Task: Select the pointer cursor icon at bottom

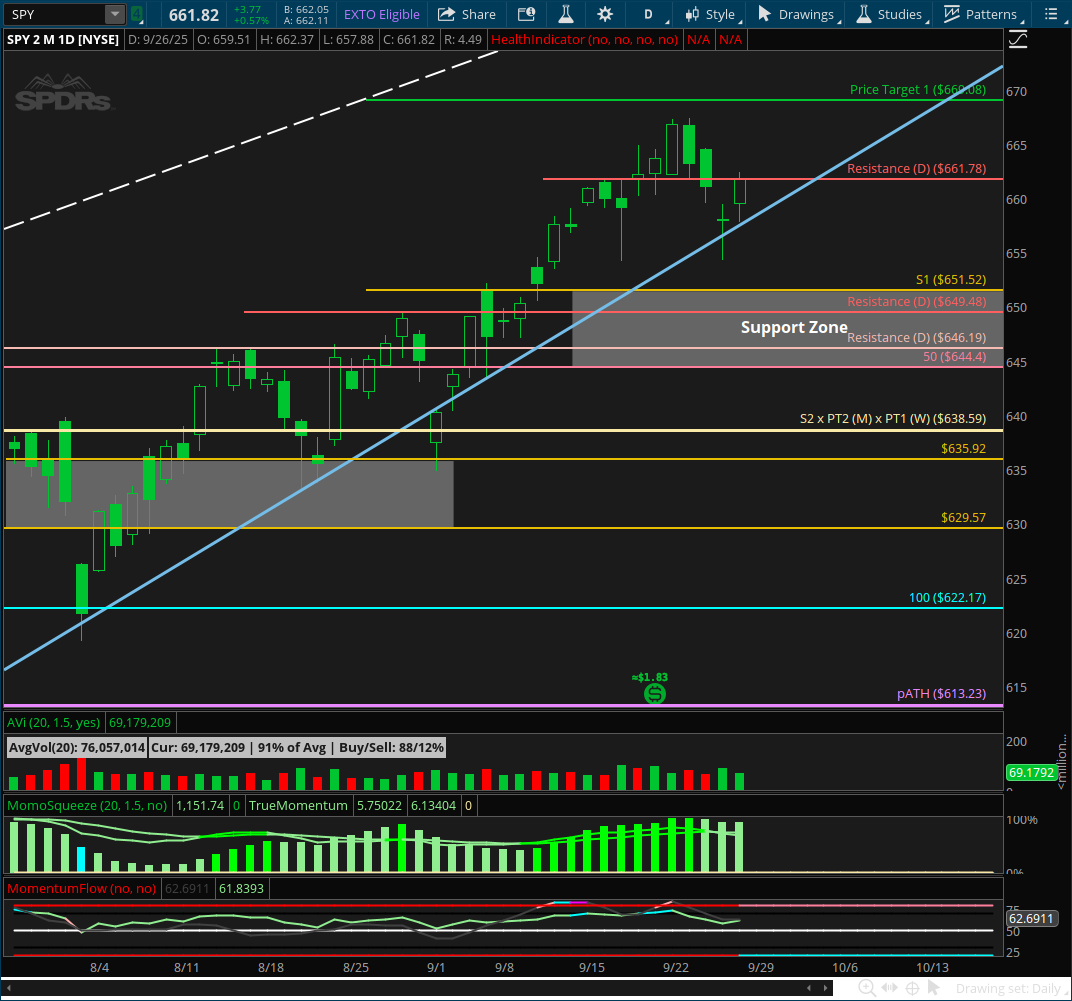Action: (933, 988)
